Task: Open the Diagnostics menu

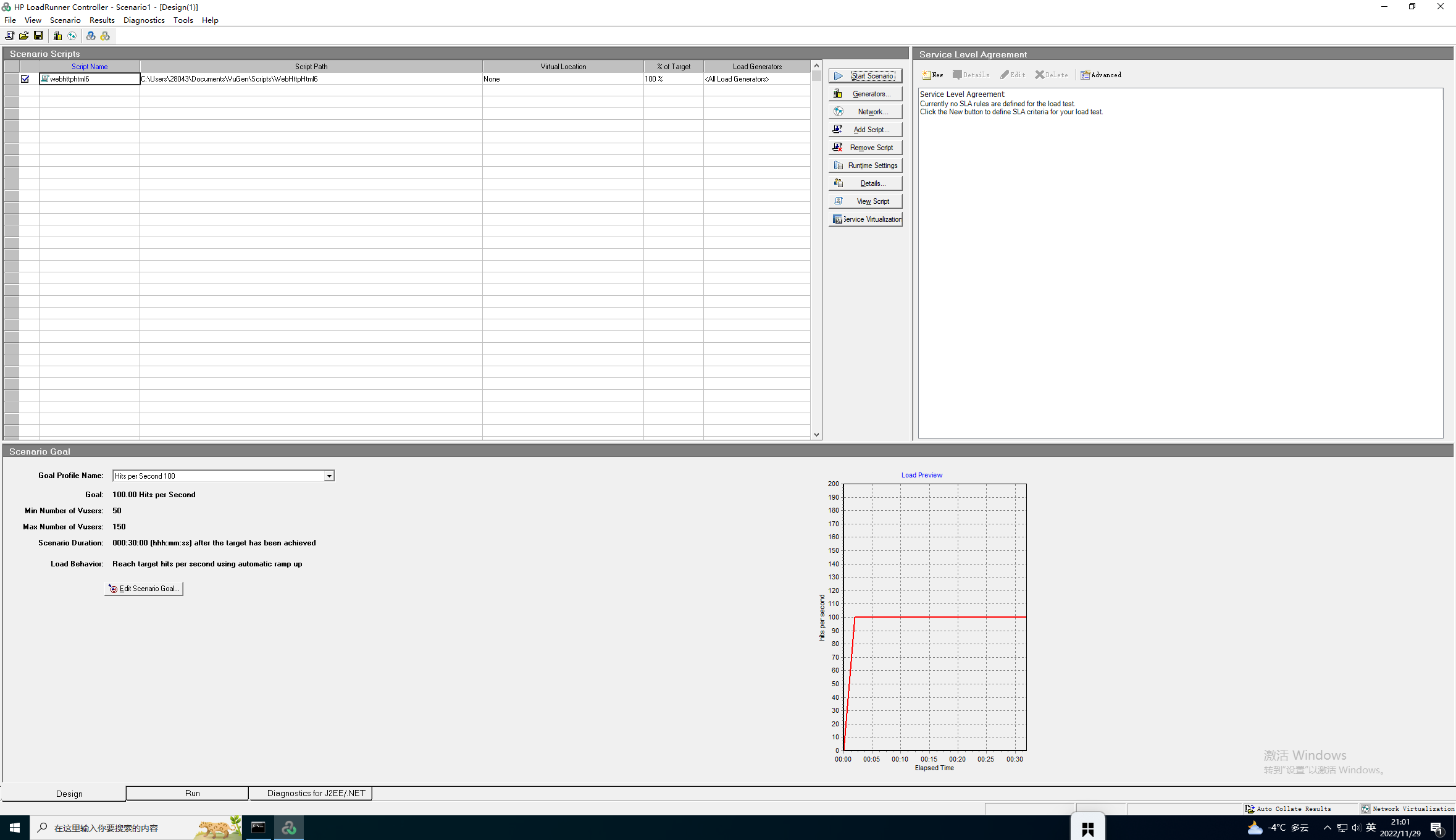Action: pos(144,20)
